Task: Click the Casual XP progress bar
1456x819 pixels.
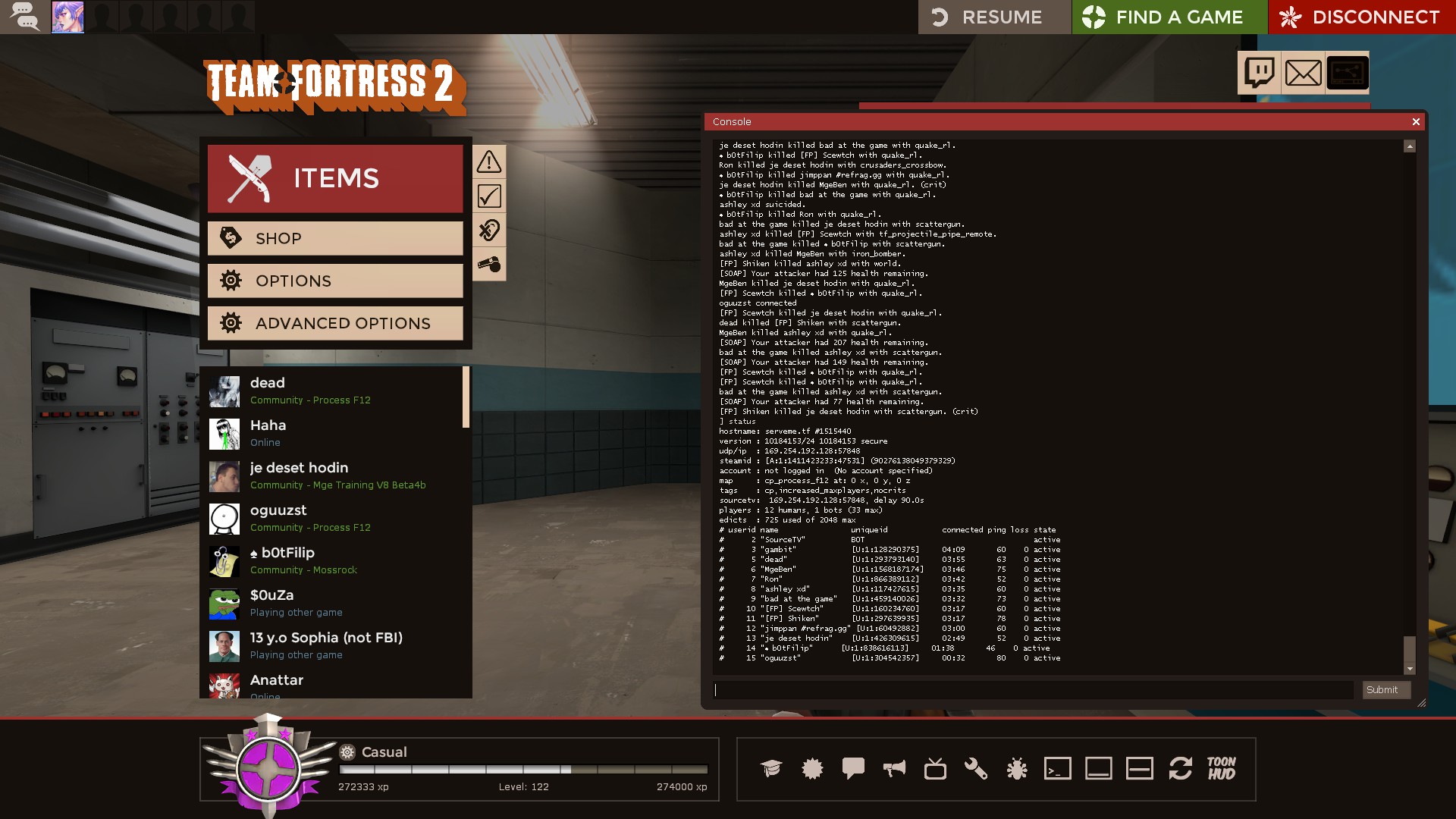Action: tap(523, 769)
